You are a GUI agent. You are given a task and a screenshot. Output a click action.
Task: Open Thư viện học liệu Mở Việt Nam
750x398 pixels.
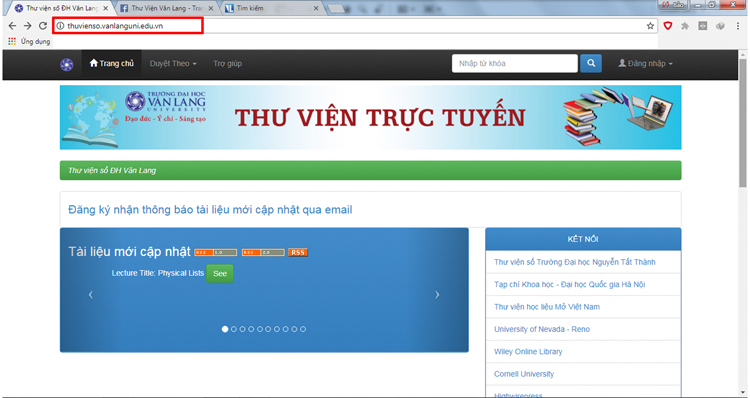(x=547, y=307)
